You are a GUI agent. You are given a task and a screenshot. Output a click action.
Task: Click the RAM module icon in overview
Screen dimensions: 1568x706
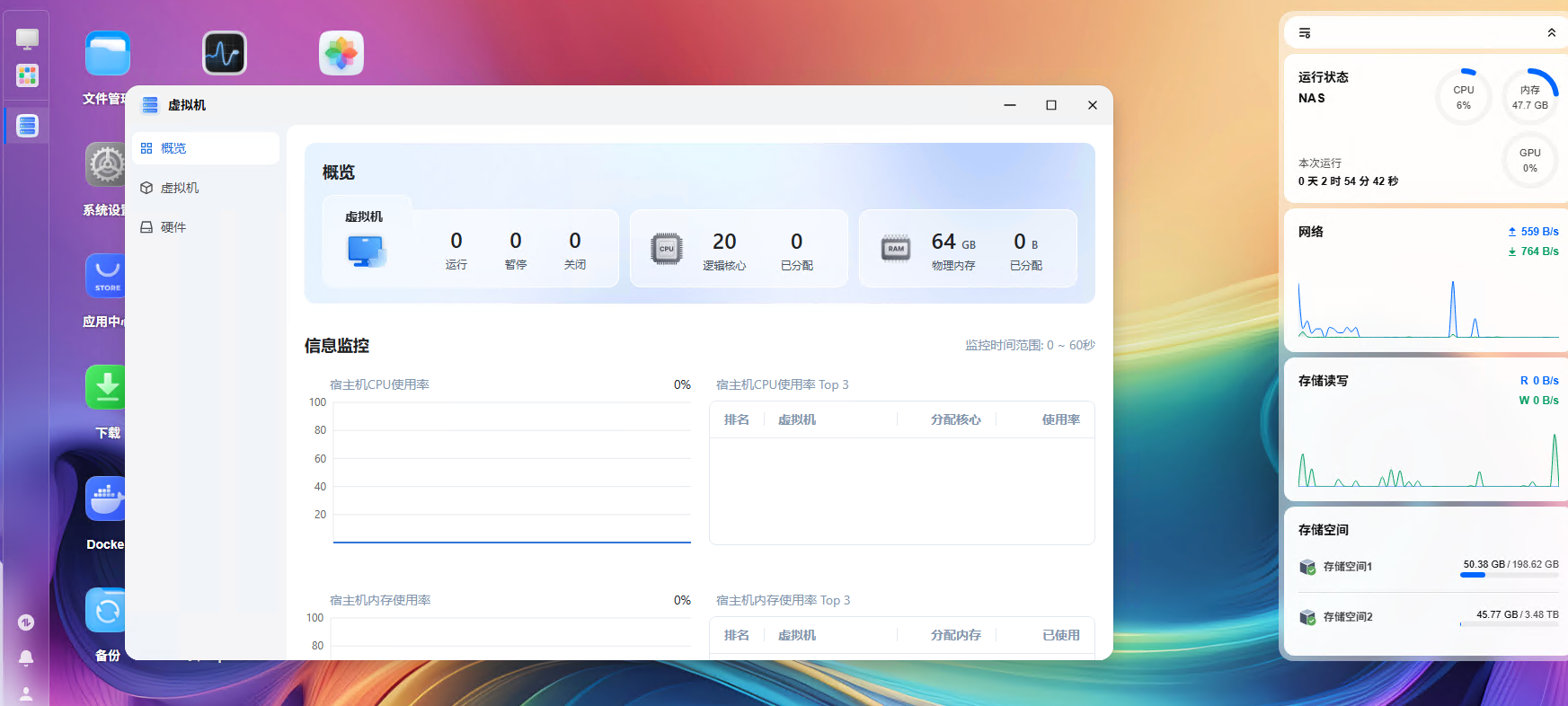coord(896,249)
